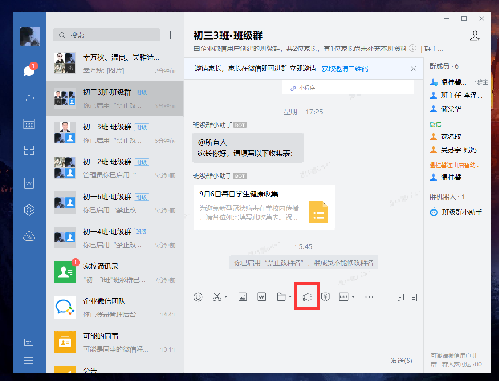Close the blue notification banner
Viewport: 500px width, 381px height.
413,68
